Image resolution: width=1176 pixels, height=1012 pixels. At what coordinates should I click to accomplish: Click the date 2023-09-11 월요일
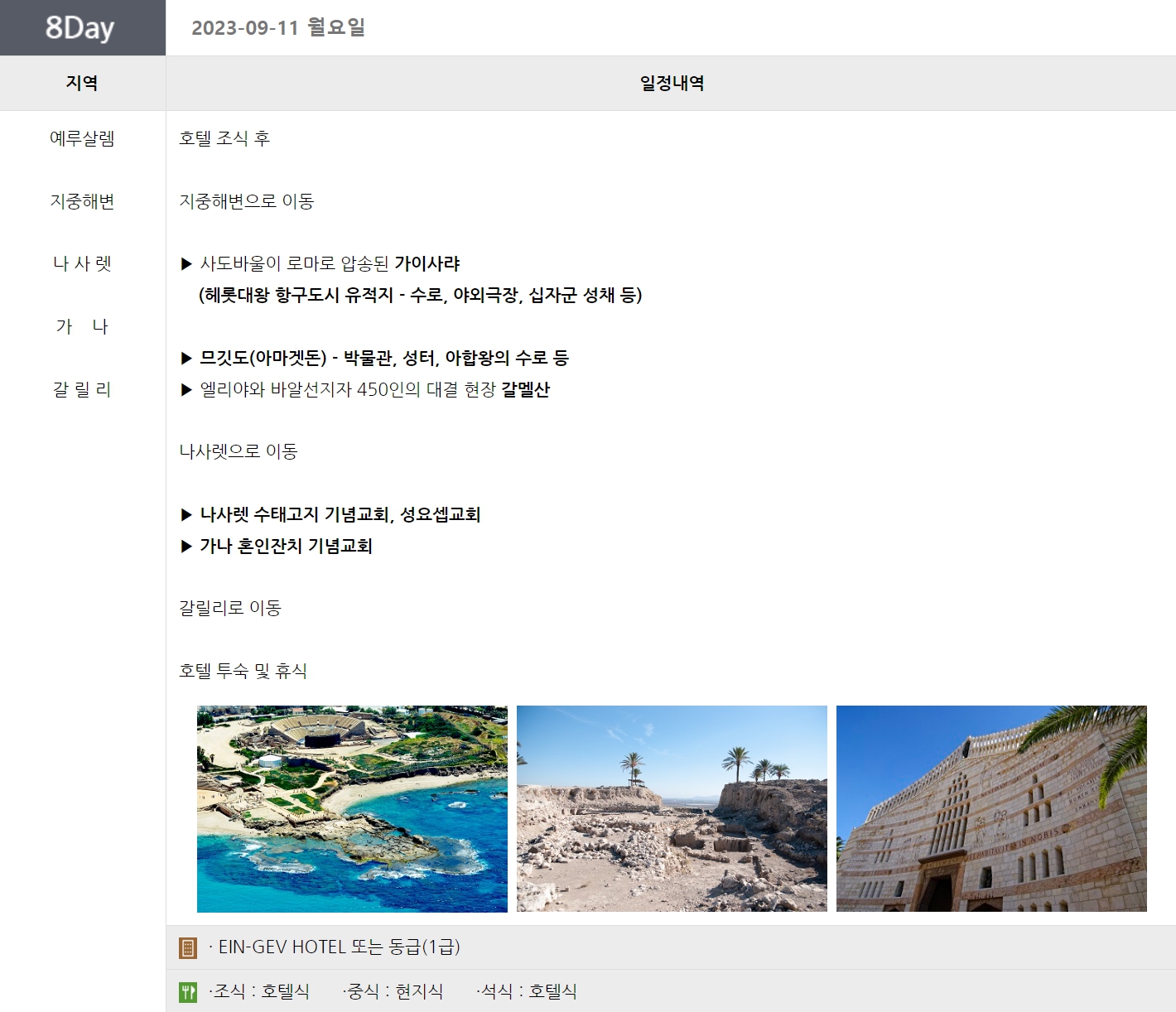[x=278, y=28]
